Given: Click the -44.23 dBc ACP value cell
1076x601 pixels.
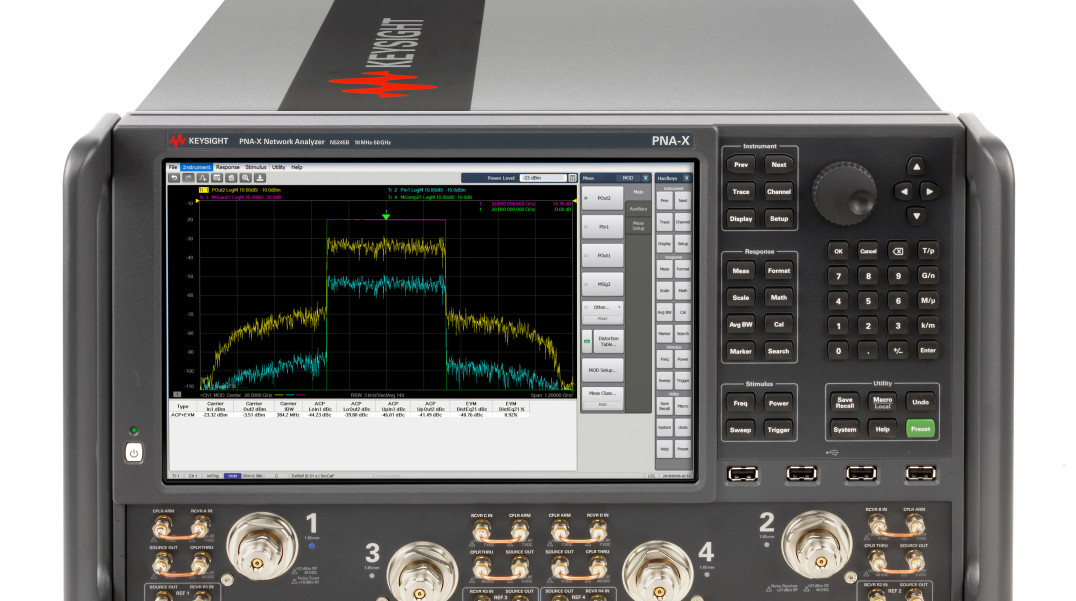Looking at the screenshot, I should 320,415.
